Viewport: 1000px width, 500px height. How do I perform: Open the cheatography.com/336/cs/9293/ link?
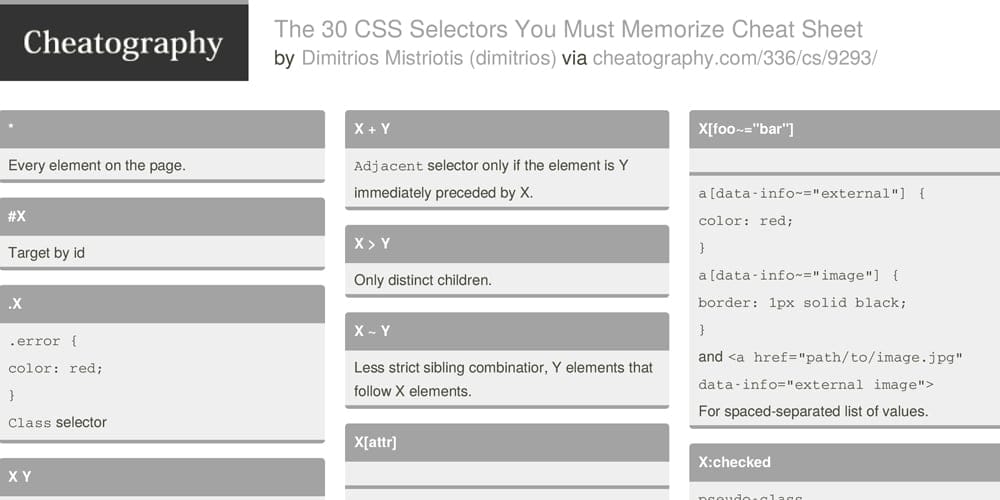coord(735,59)
